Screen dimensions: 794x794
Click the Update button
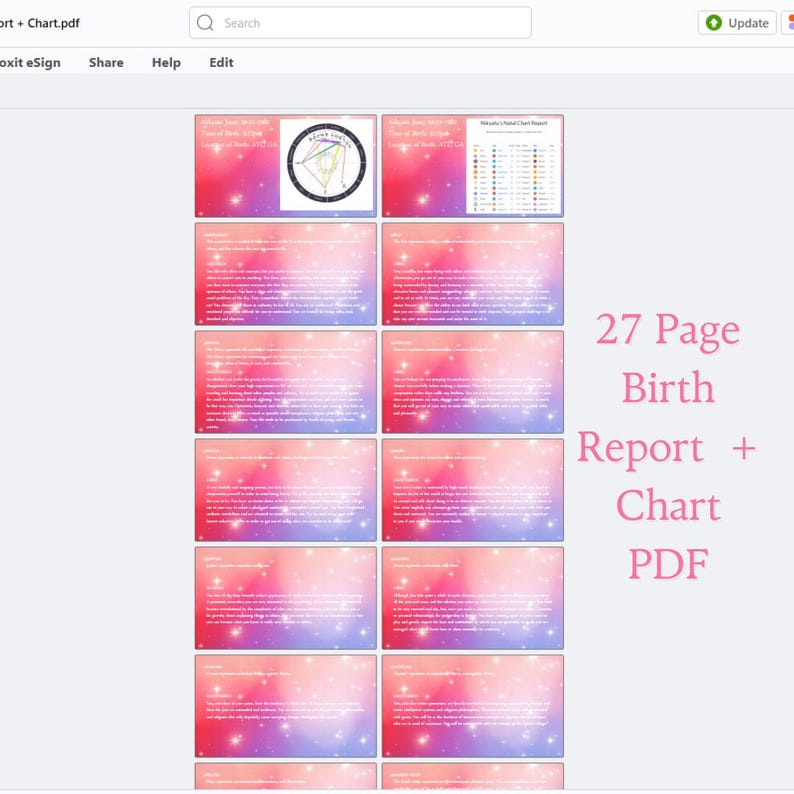[737, 23]
